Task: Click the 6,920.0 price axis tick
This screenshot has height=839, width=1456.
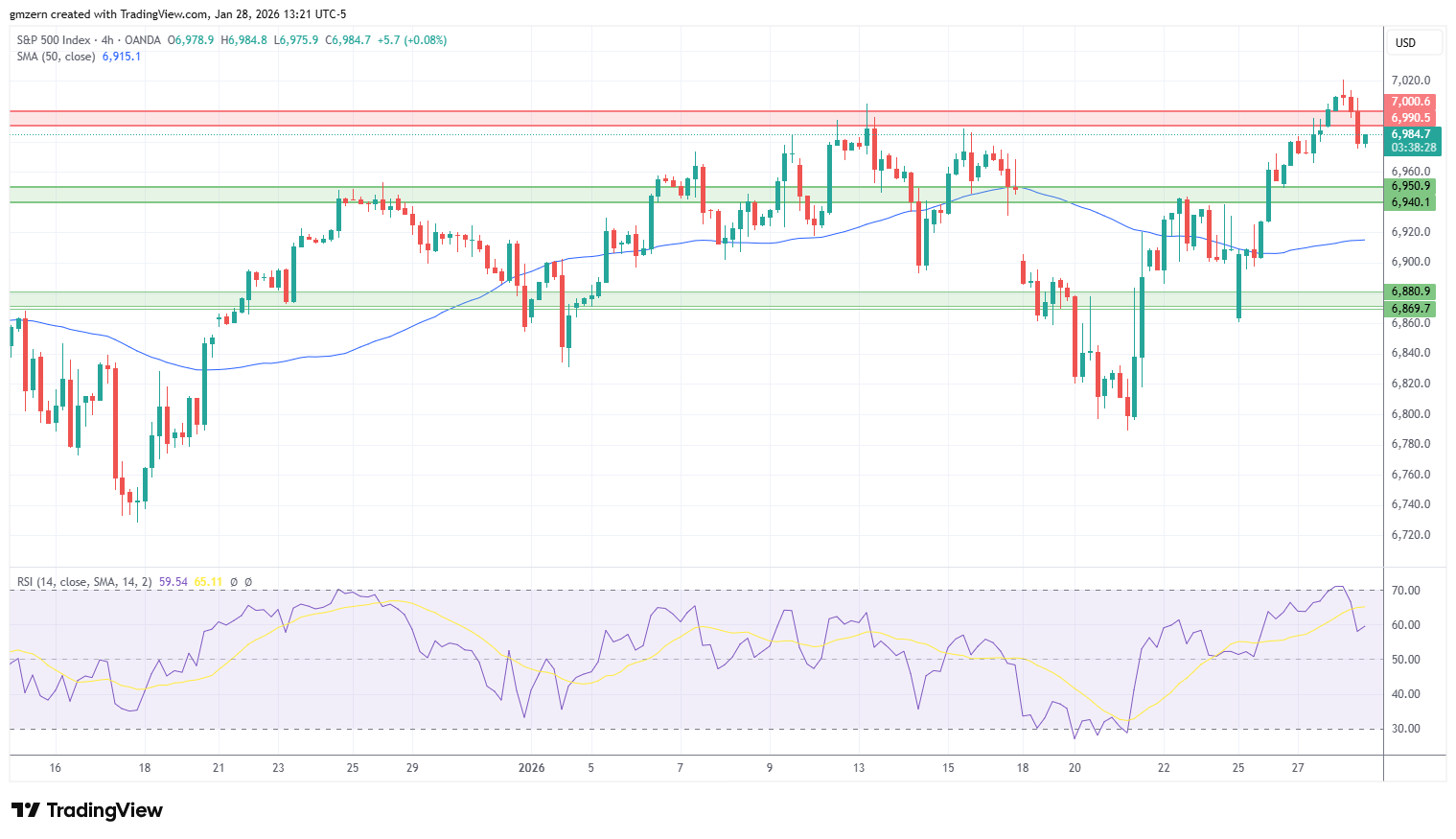Action: coord(1411,232)
